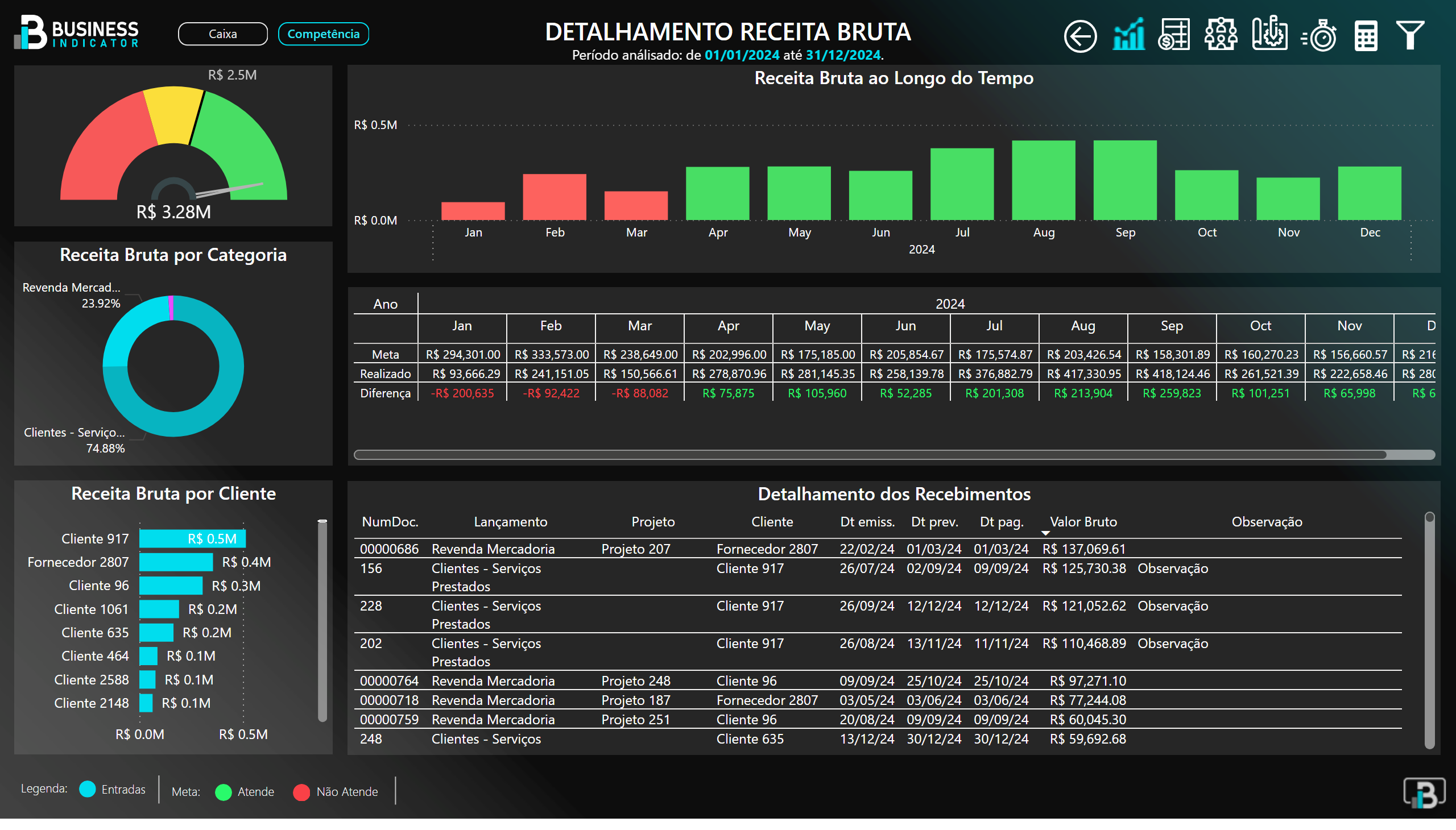Viewport: 1456px width, 830px height.
Task: Sort by the Valor Bruto column header
Action: pos(1082,522)
